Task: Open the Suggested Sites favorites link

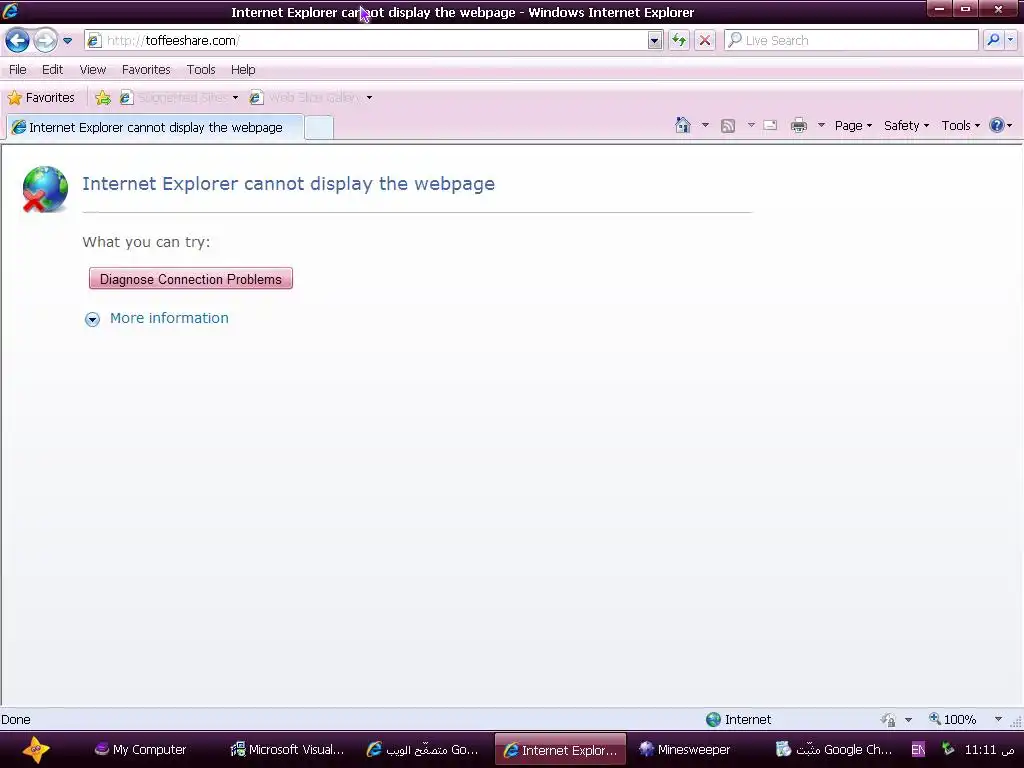Action: pyautogui.click(x=175, y=98)
